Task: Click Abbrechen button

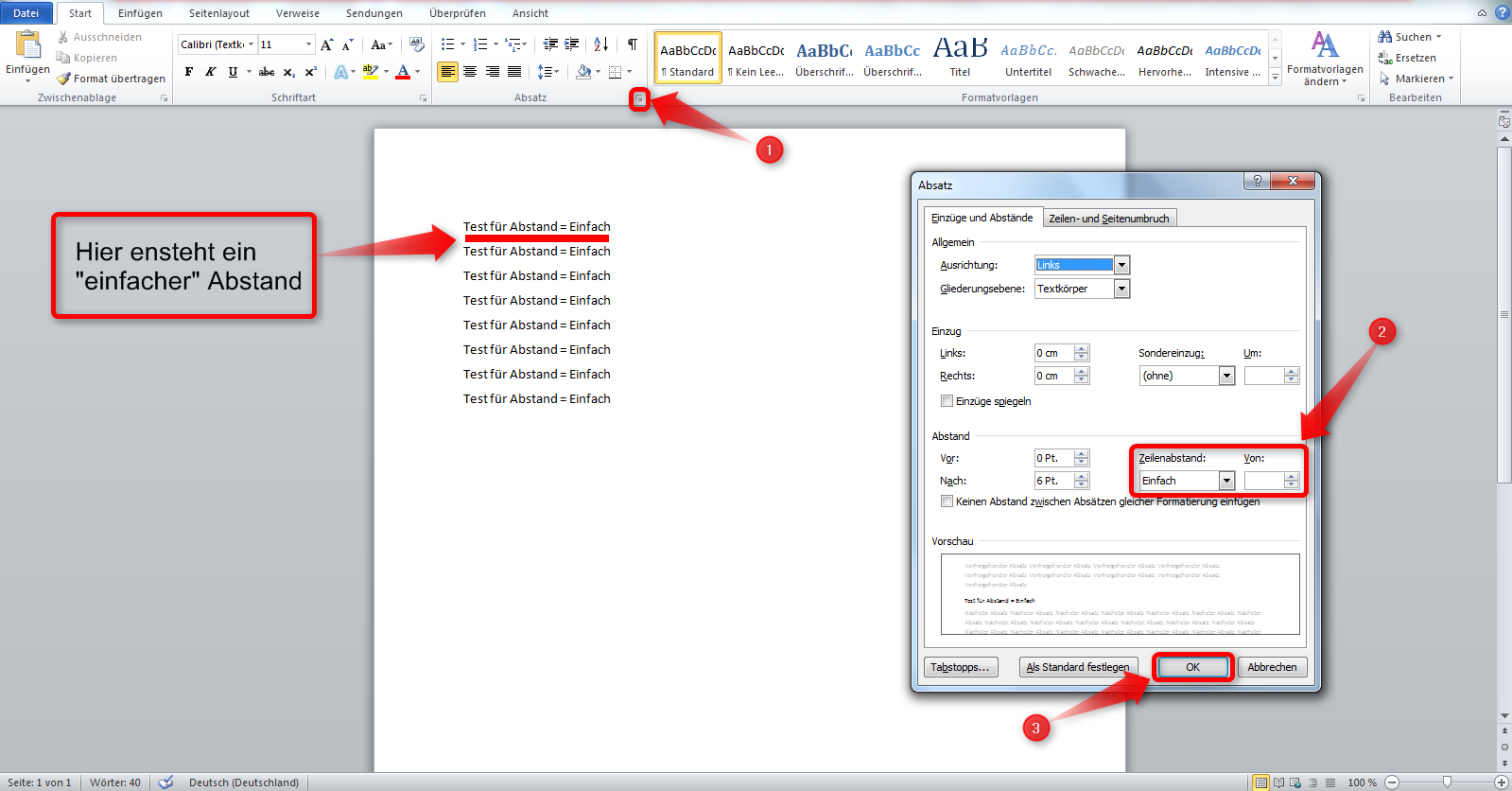Action: 1272,667
